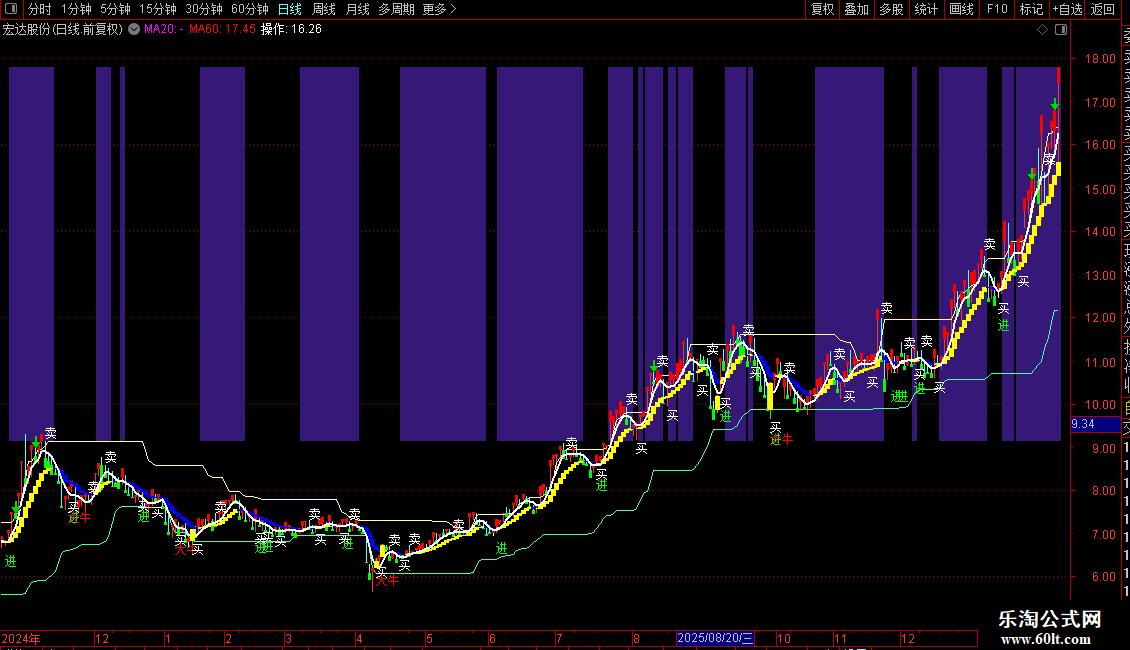The width and height of the screenshot is (1130, 650).
Task: Click the round dropdown icon beside 宏达股份 title
Action: tap(134, 29)
